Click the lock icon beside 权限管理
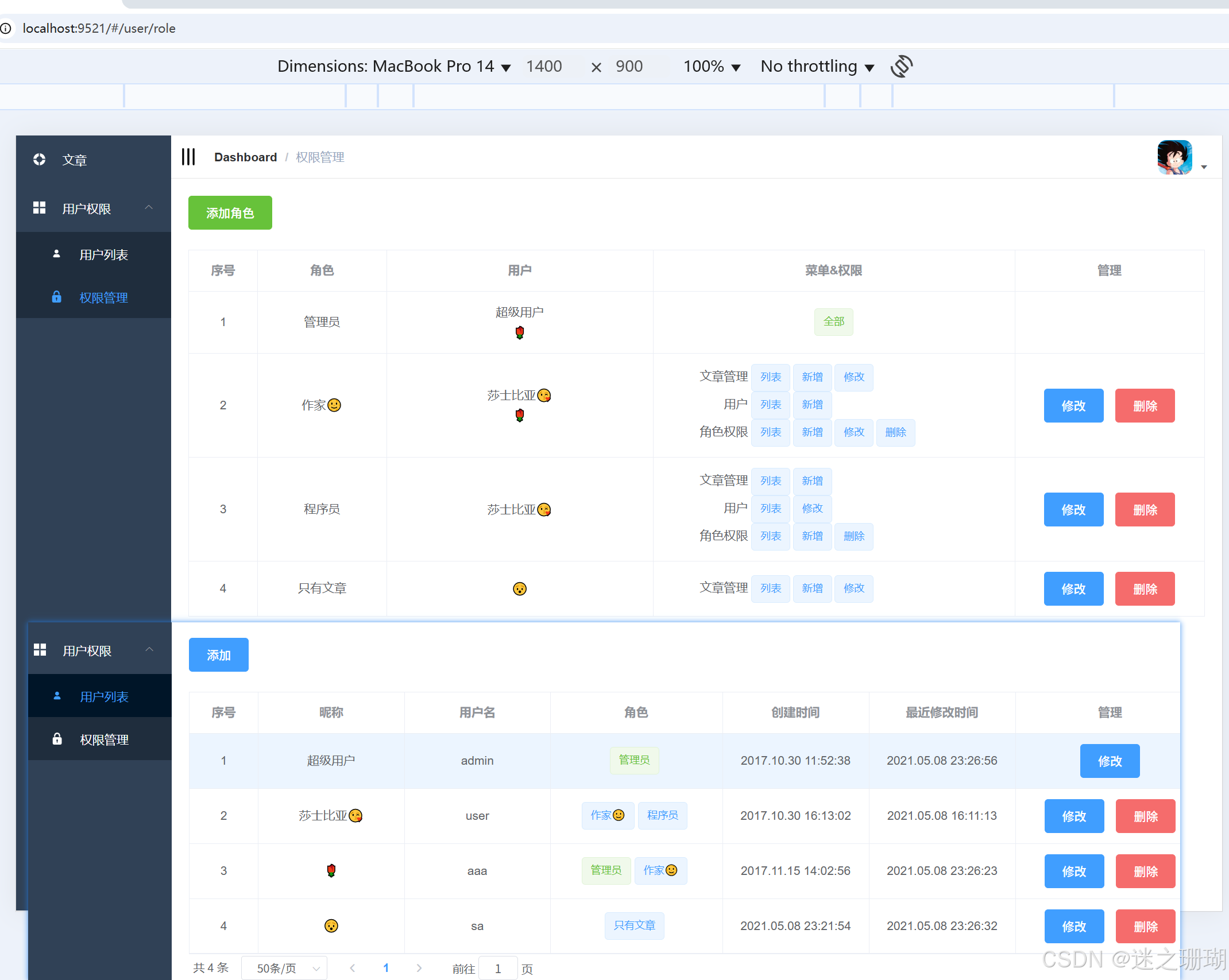Image resolution: width=1229 pixels, height=980 pixels. click(56, 297)
